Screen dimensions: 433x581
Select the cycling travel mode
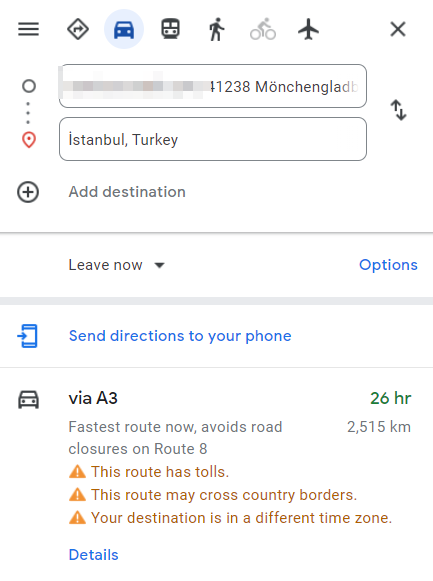pyautogui.click(x=263, y=29)
